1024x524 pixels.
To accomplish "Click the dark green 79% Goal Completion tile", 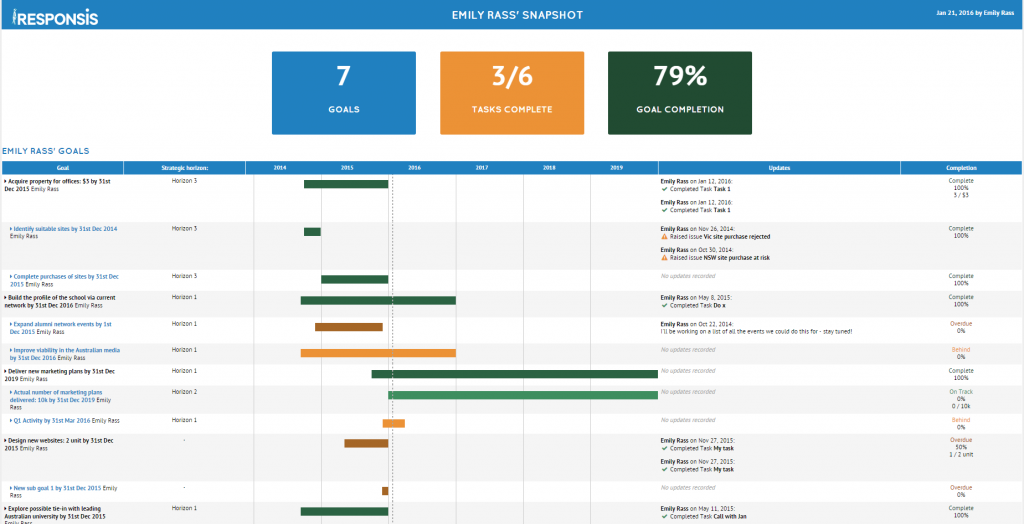I will [680, 93].
